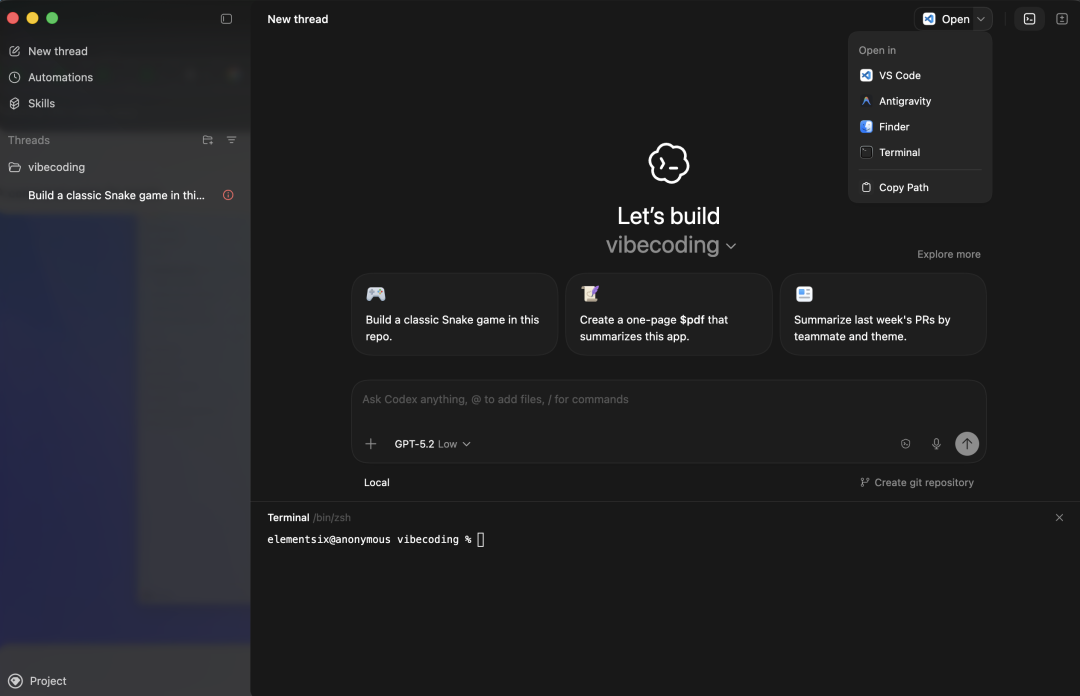Click the microphone dictation icon
1080x696 pixels.
(x=936, y=444)
